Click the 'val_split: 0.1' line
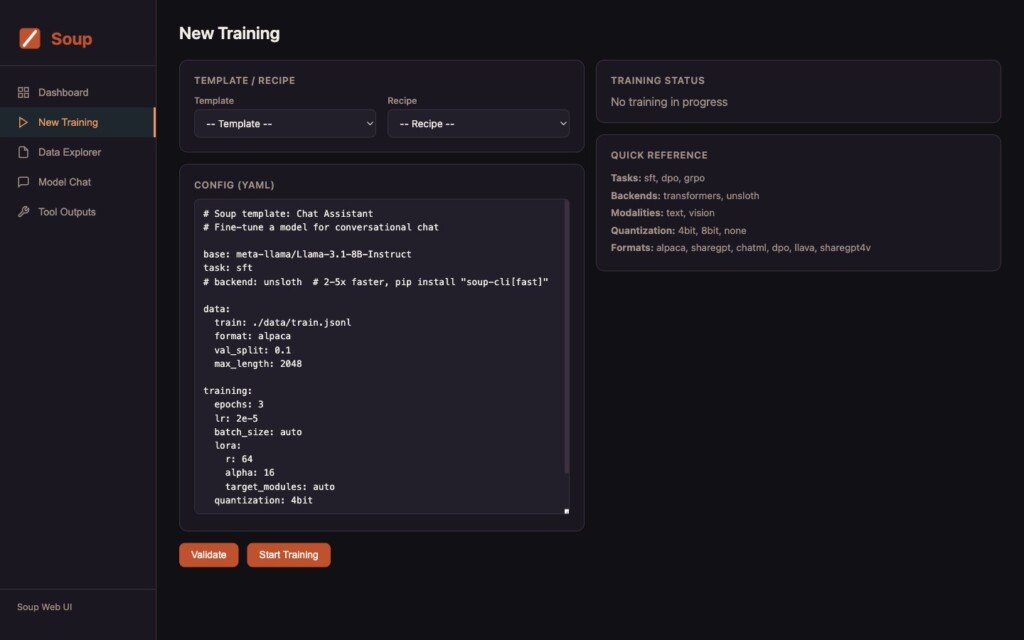1024x640 pixels. (252, 350)
